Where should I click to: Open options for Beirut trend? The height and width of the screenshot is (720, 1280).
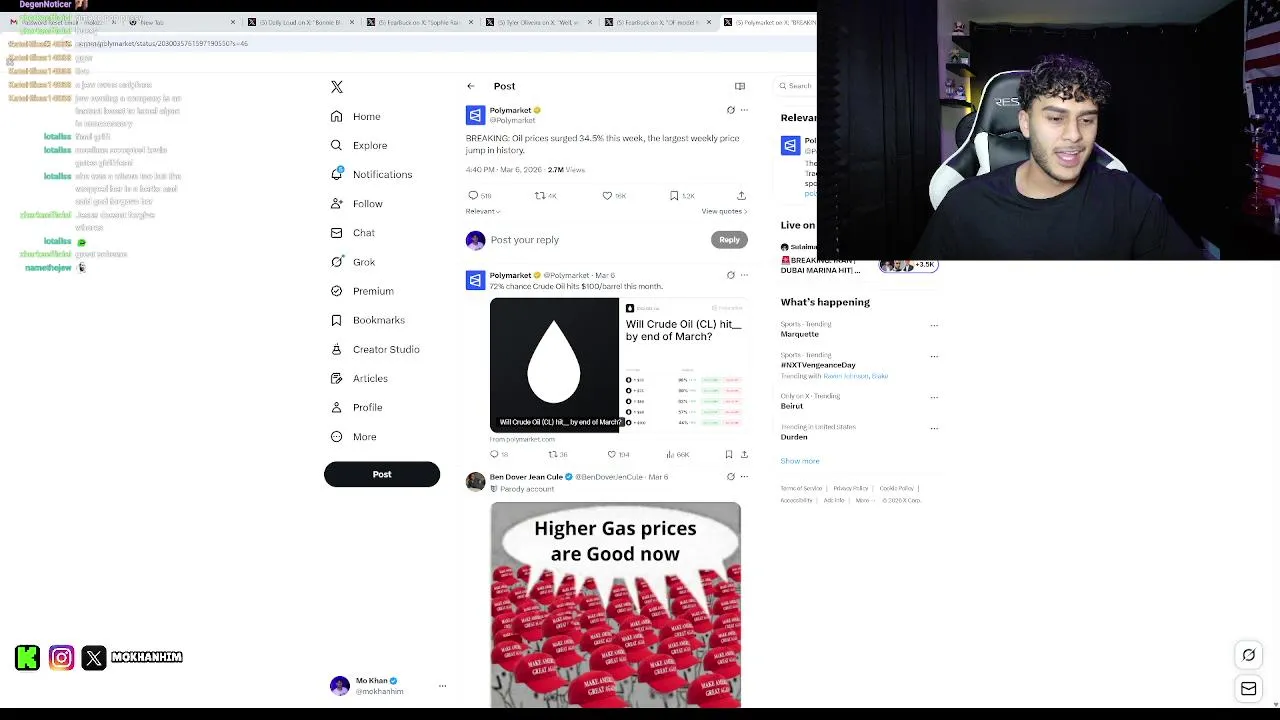(x=934, y=397)
